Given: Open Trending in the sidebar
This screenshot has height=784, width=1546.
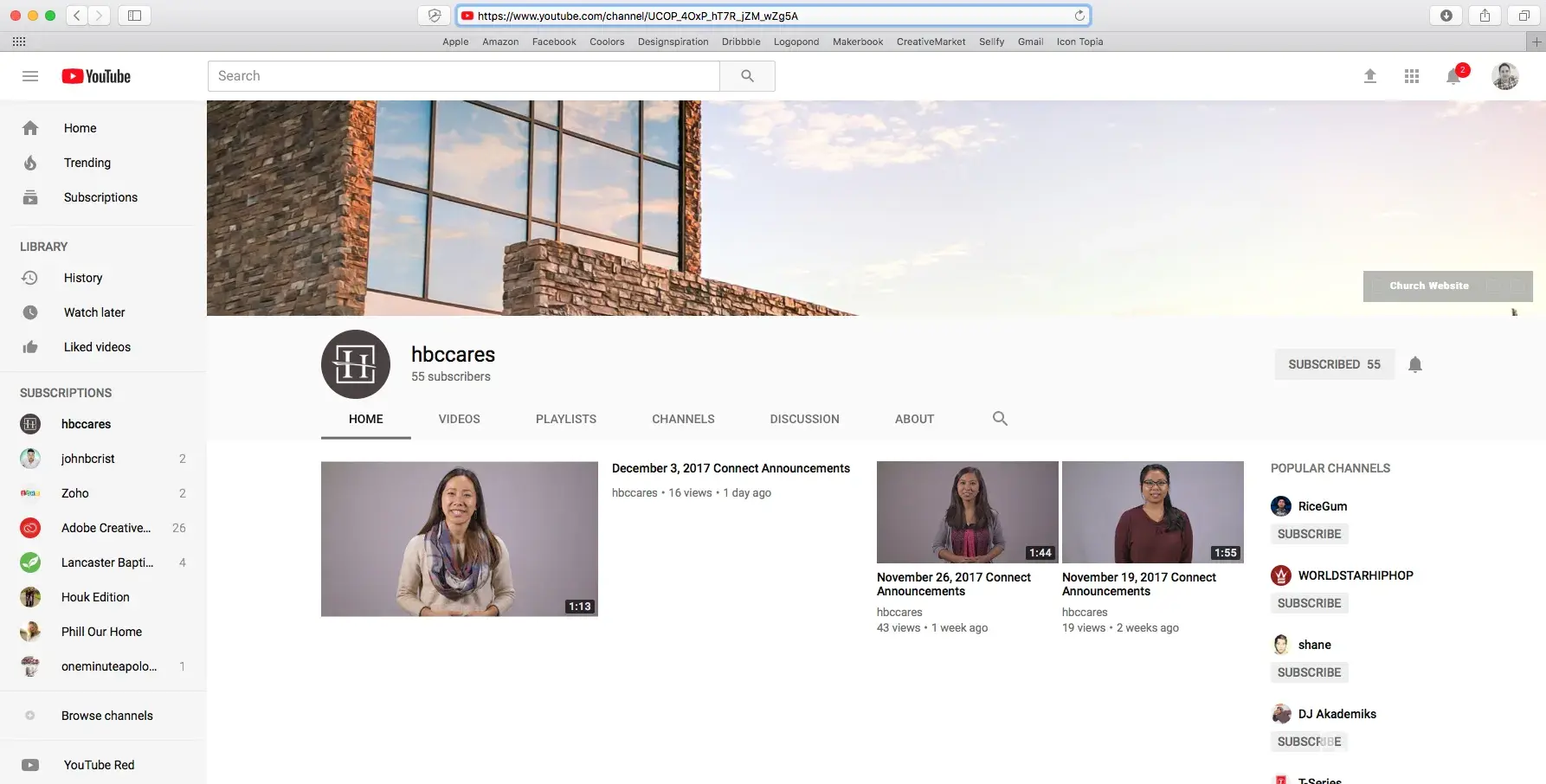Looking at the screenshot, I should [x=87, y=163].
